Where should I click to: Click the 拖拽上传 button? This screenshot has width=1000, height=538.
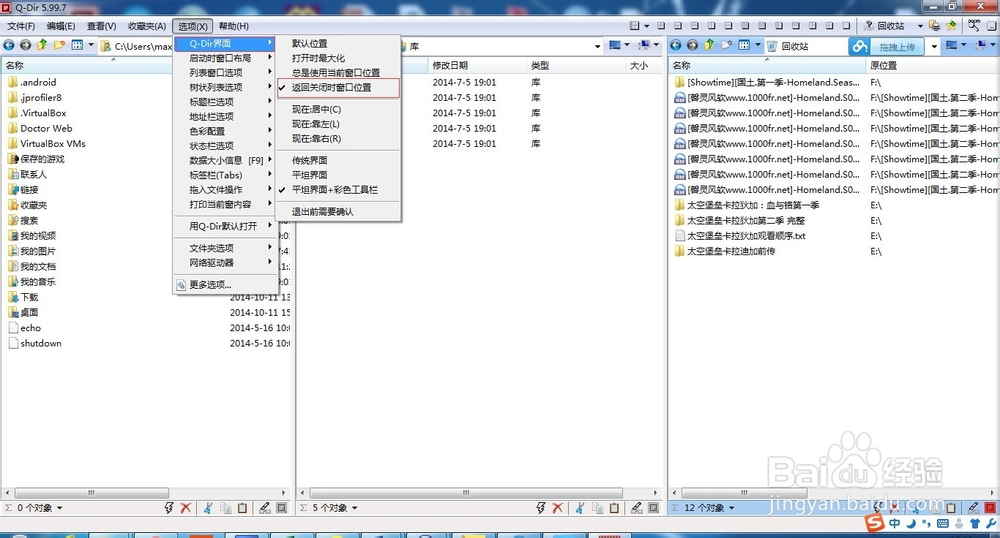pos(897,47)
